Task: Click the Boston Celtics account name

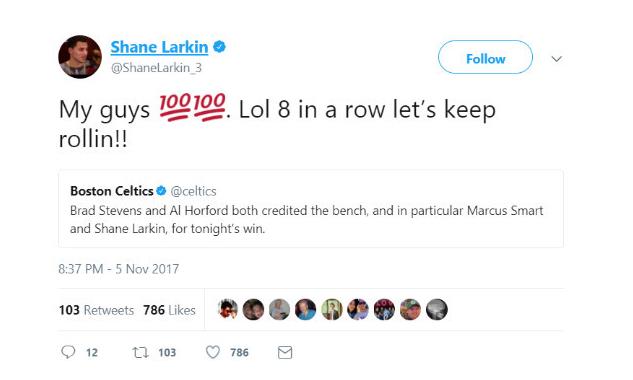Action: pyautogui.click(x=112, y=191)
